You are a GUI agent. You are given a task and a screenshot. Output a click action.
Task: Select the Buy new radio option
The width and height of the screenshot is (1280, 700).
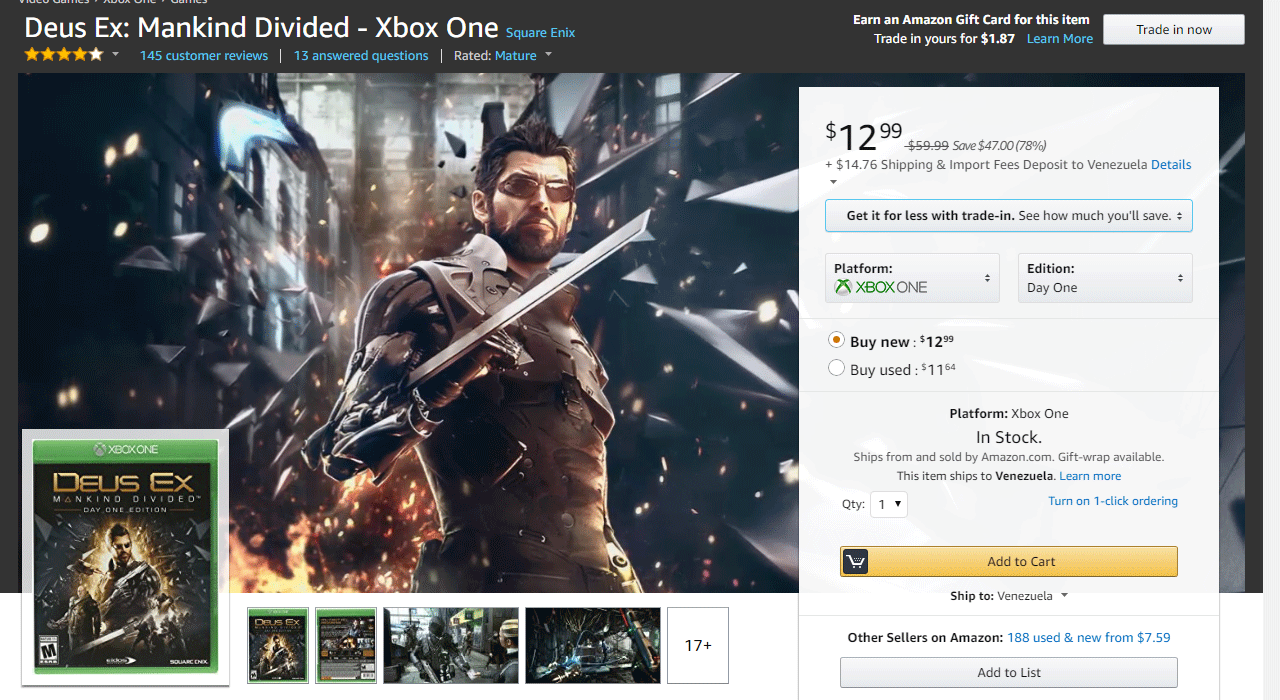(x=837, y=341)
